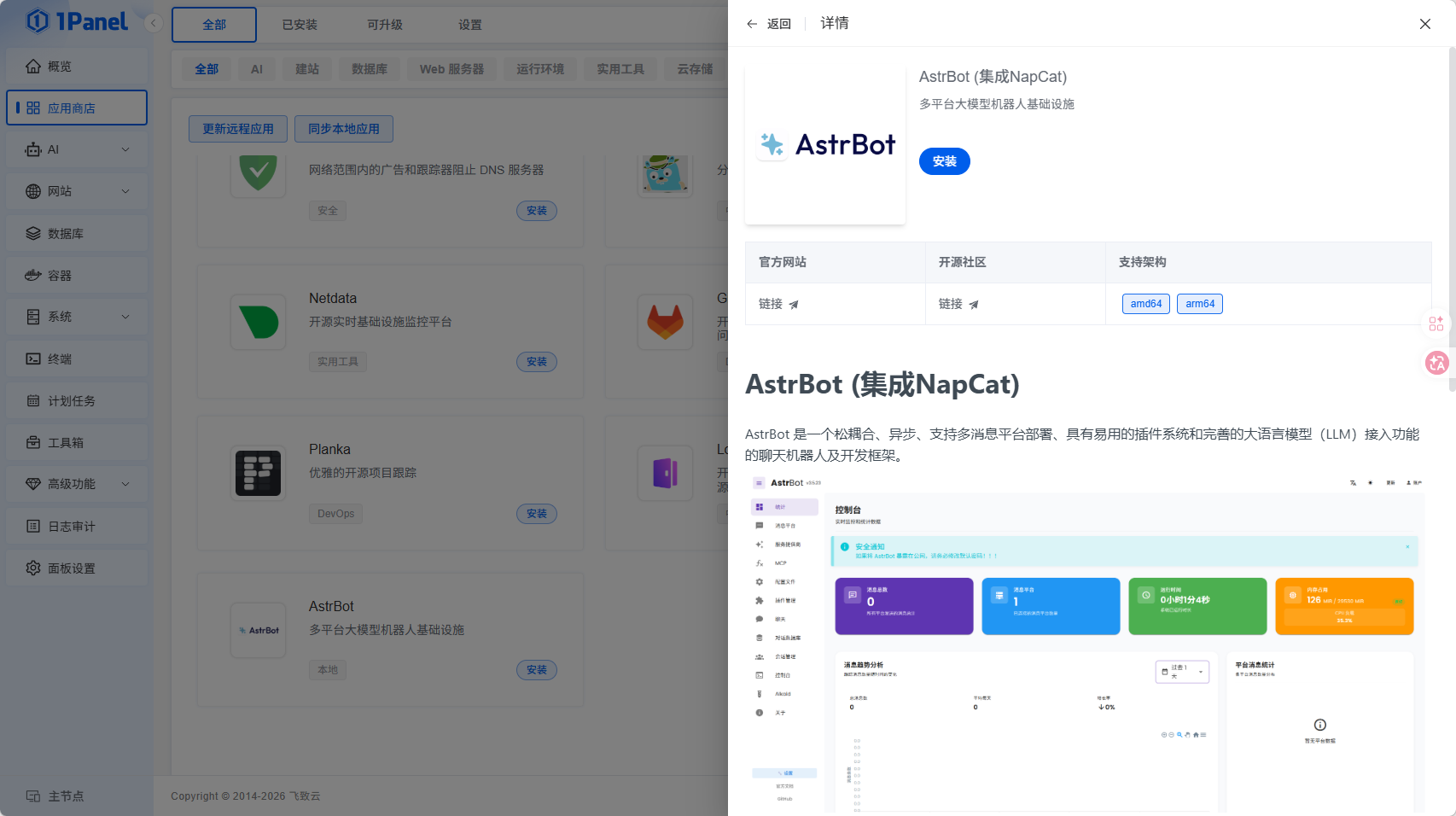The image size is (1456, 816).
Task: Filter apps by Web 服务器 category
Action: tap(451, 69)
